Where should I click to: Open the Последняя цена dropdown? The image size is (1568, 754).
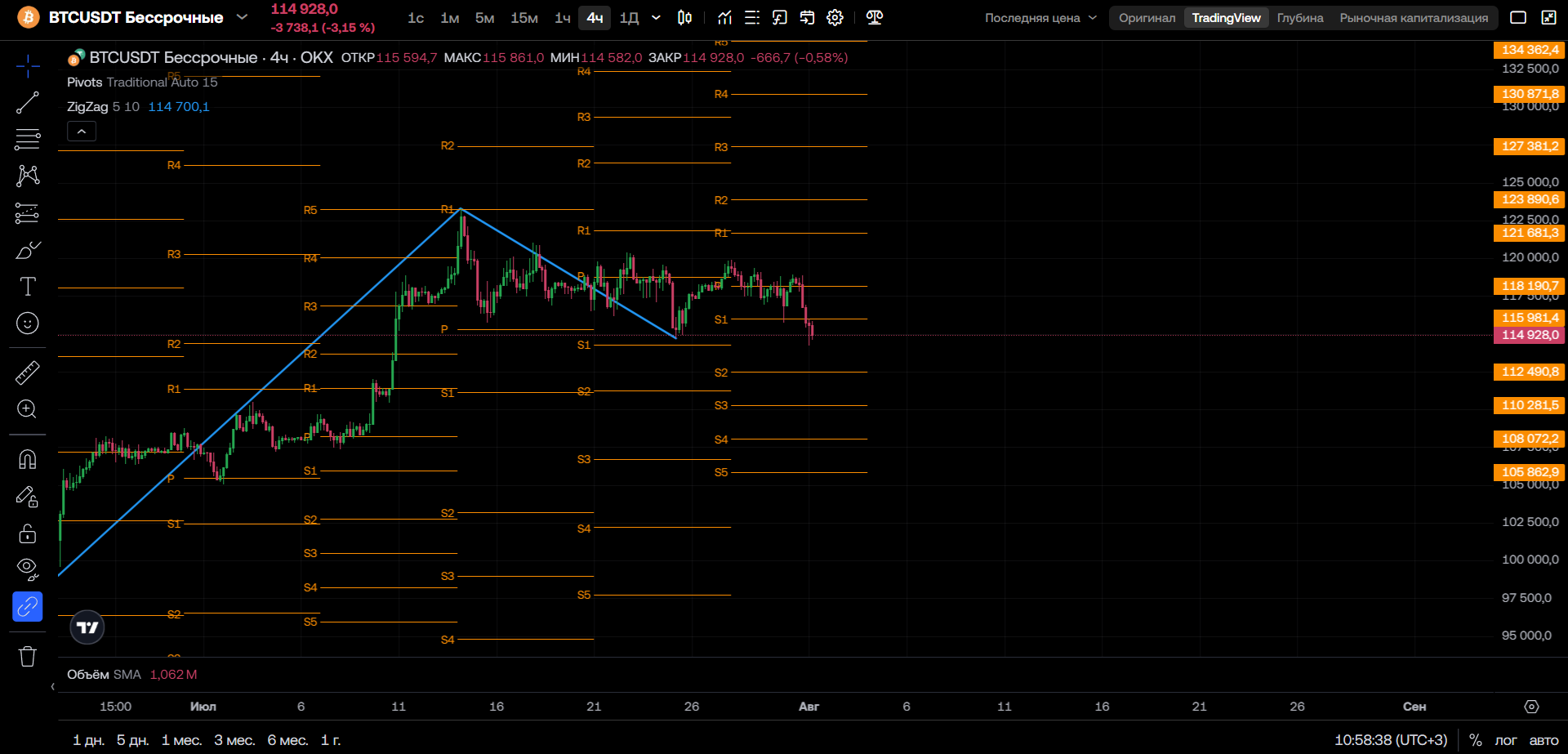[1041, 18]
